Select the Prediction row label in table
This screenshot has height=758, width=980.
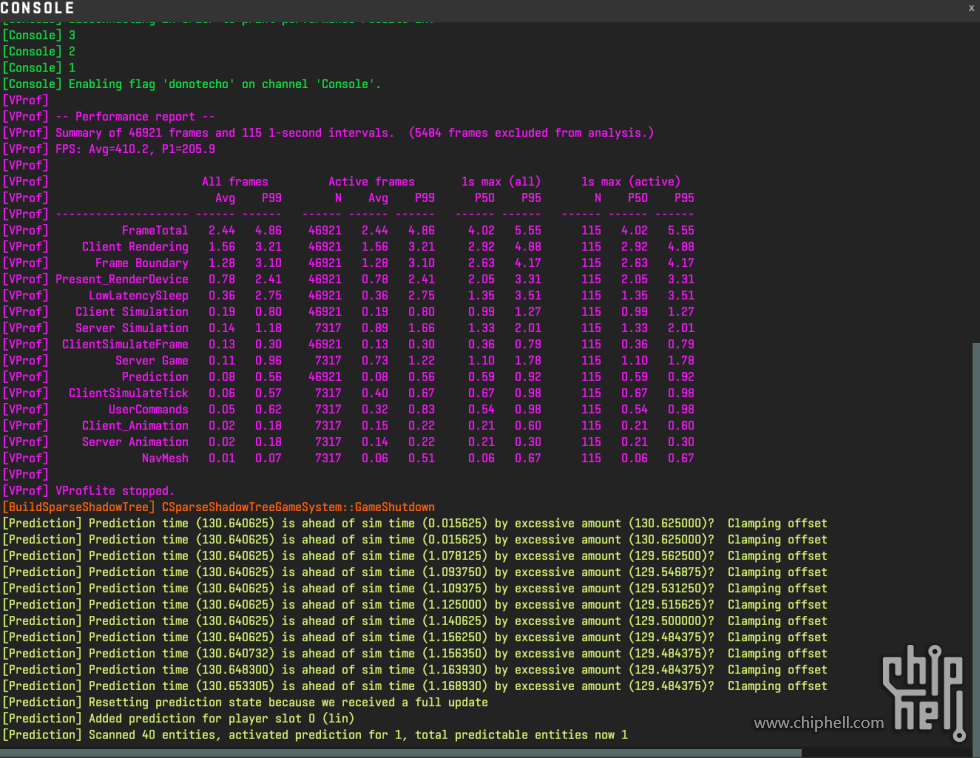pyautogui.click(x=155, y=376)
